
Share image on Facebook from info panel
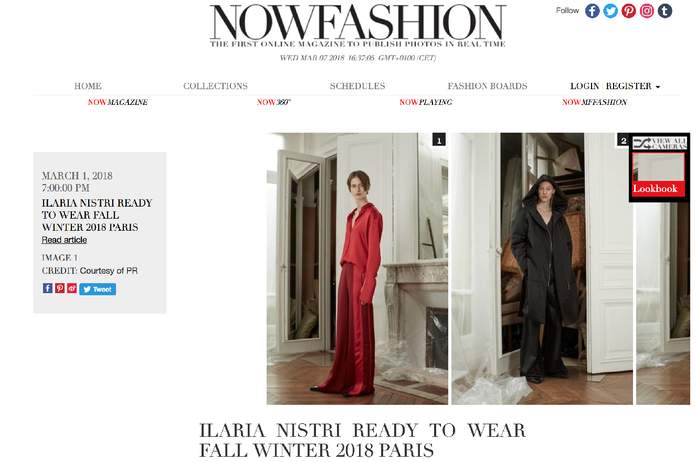[x=47, y=288]
